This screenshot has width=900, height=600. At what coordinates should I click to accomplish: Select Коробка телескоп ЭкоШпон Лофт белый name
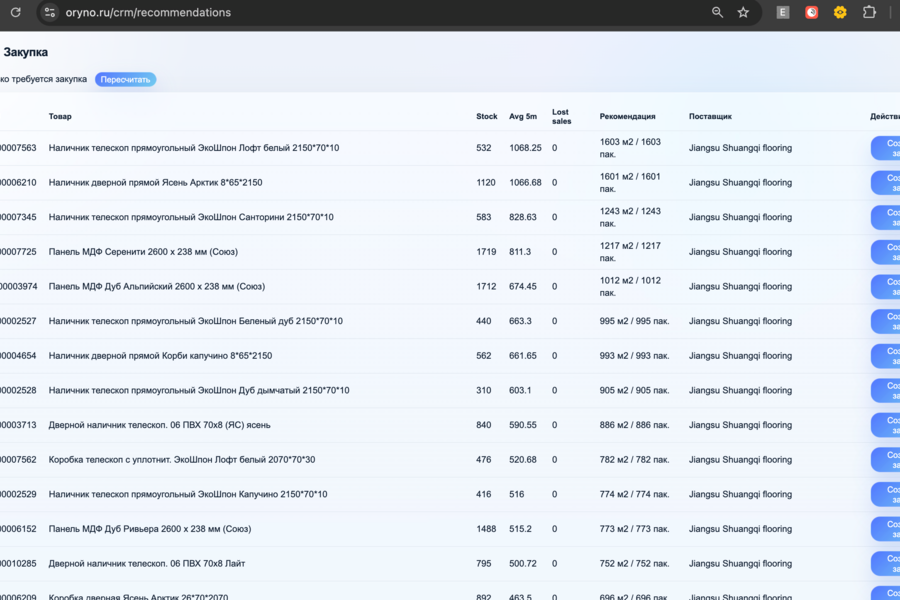point(182,460)
